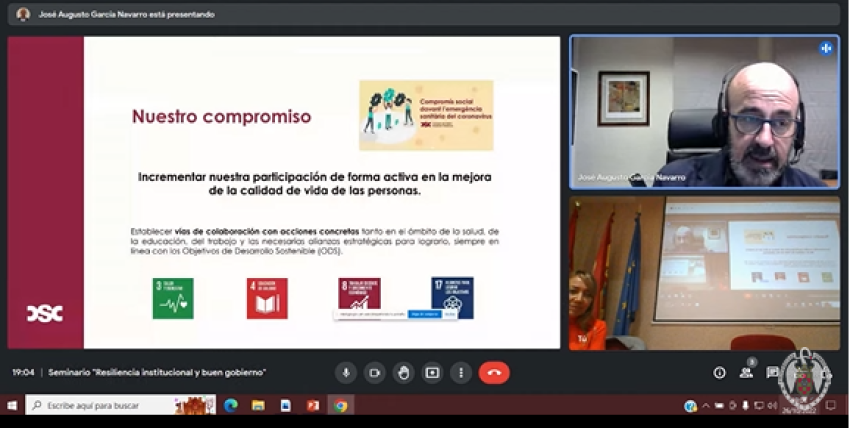Click the audio indicator on José's video tile
Viewport: 850px width, 428px height.
826,48
